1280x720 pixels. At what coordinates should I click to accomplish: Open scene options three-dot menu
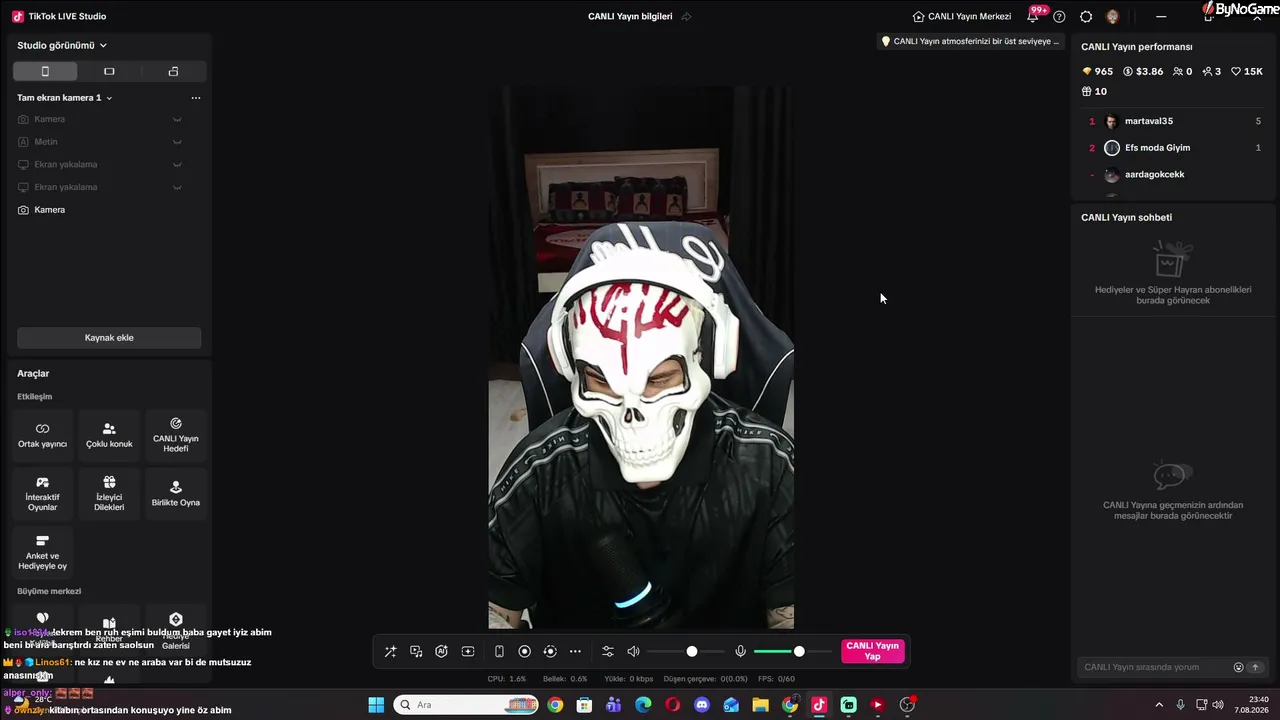pyautogui.click(x=196, y=98)
